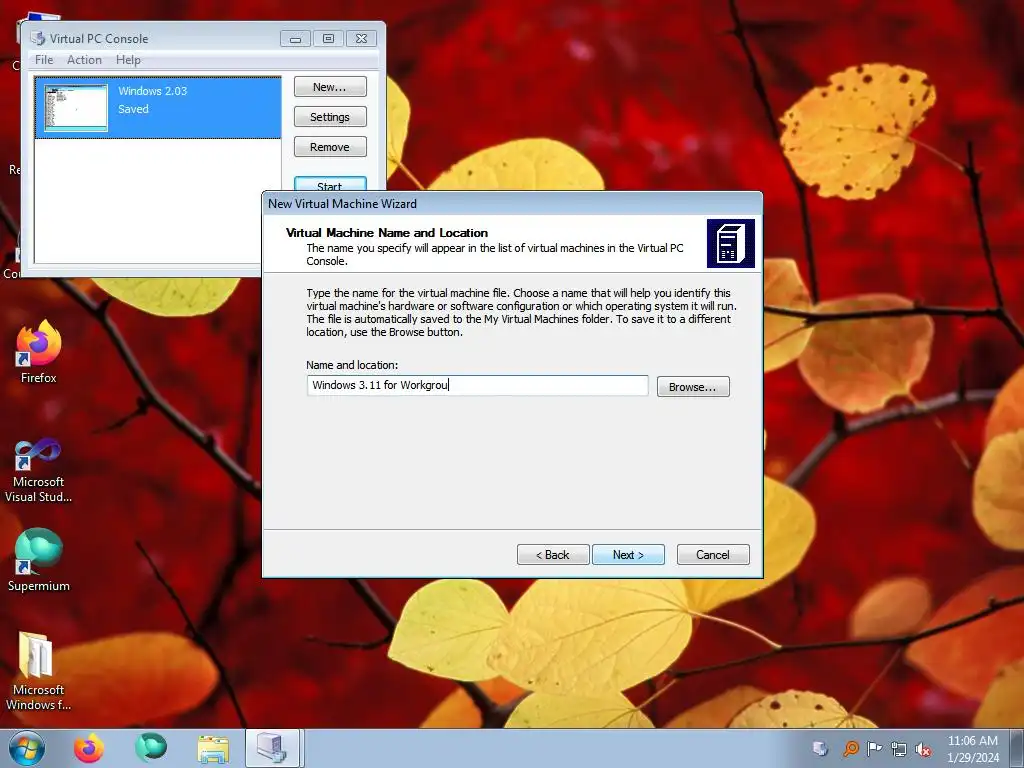Click Virtual PC tray icon
Image resolution: width=1024 pixels, height=768 pixels.
tap(820, 749)
